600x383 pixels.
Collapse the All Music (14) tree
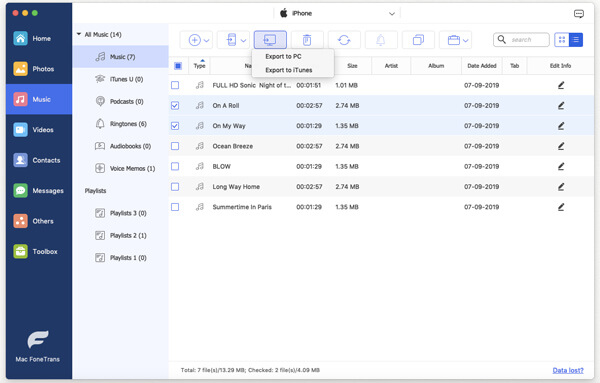point(79,34)
